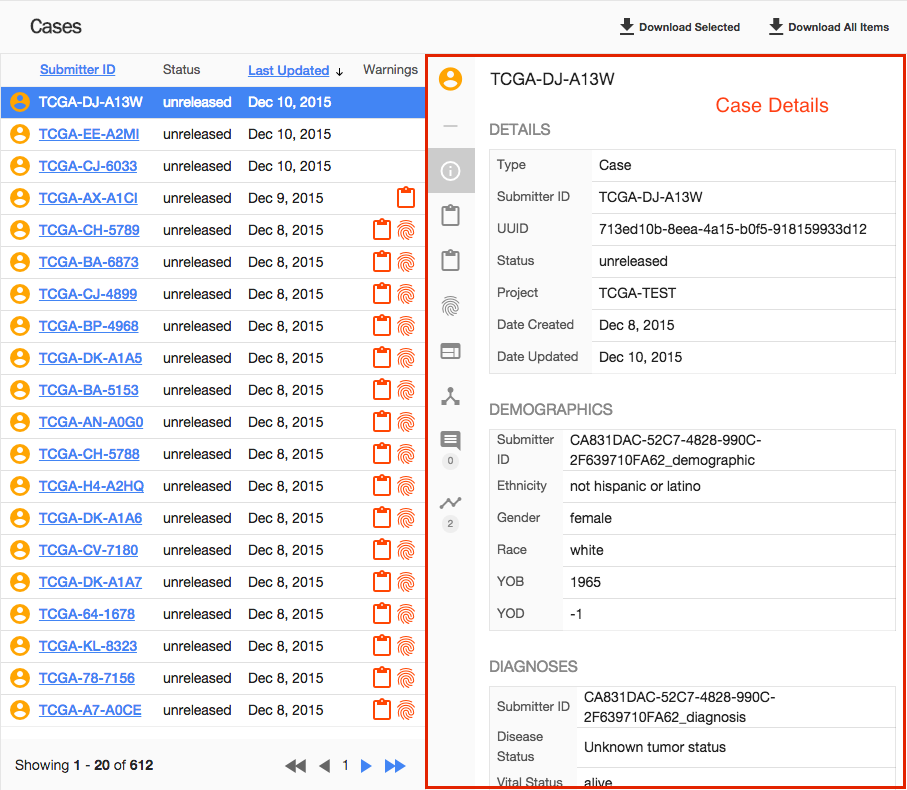Click Download All Items button
Image resolution: width=907 pixels, height=790 pixels.
coord(829,27)
